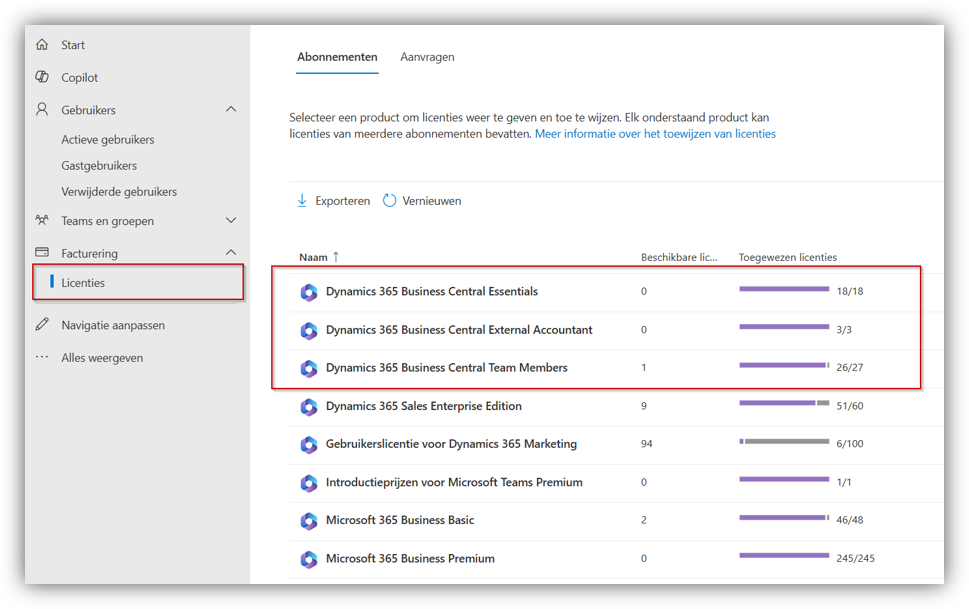Click the 26/27 assigned licenses value
The image size is (969, 609).
[x=850, y=367]
